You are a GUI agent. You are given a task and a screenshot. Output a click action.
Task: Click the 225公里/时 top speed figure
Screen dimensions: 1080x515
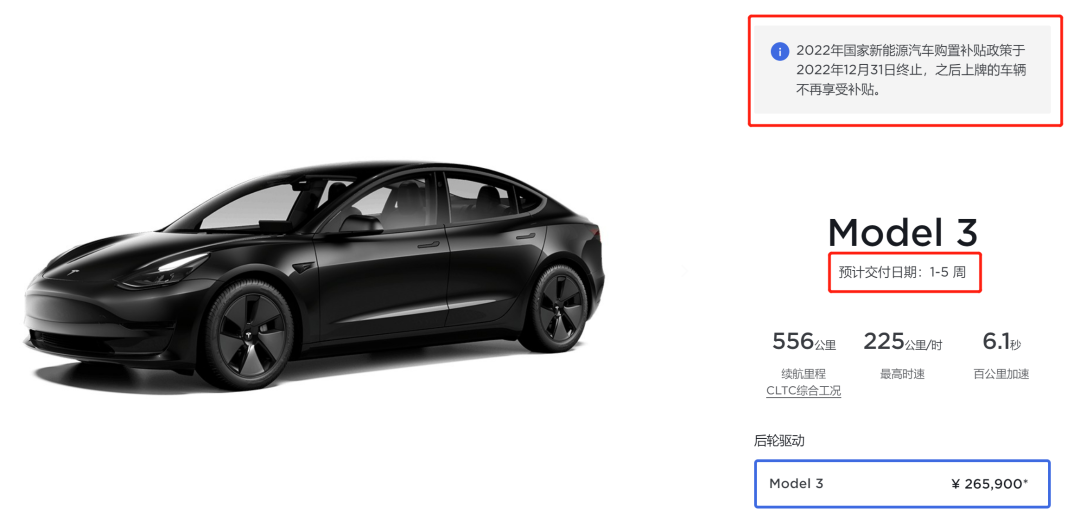[902, 341]
